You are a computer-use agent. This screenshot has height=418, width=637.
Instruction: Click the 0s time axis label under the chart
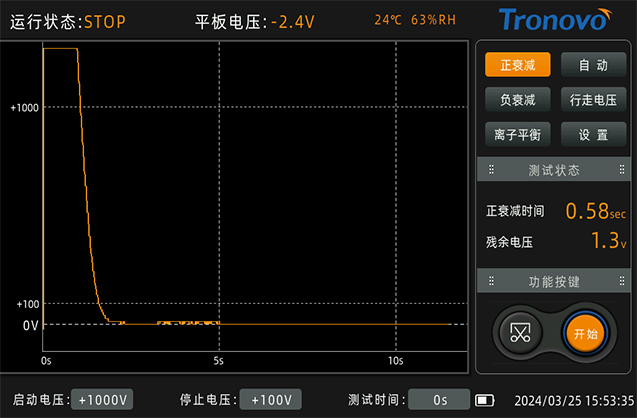pos(46,361)
